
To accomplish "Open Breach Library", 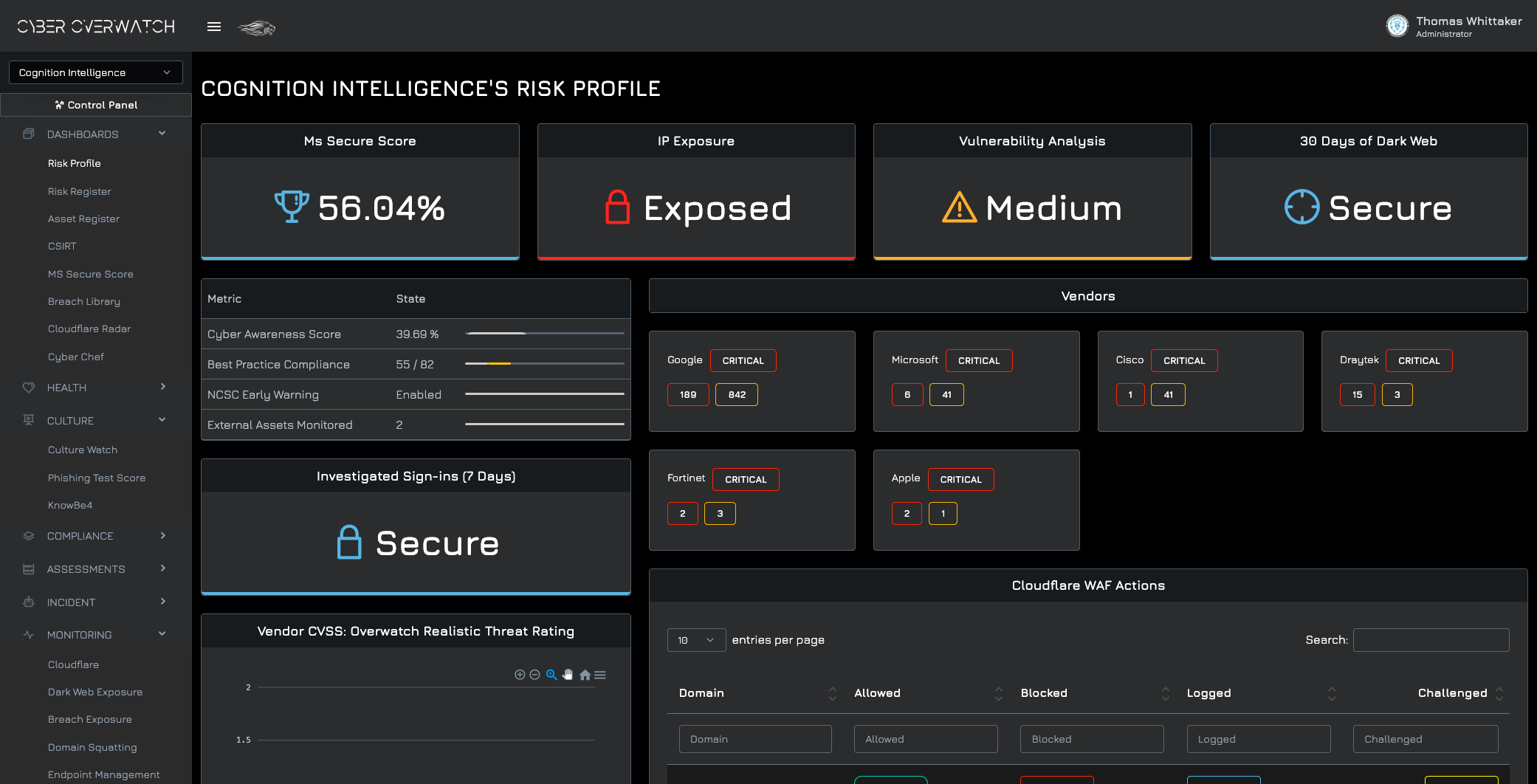I will (84, 301).
